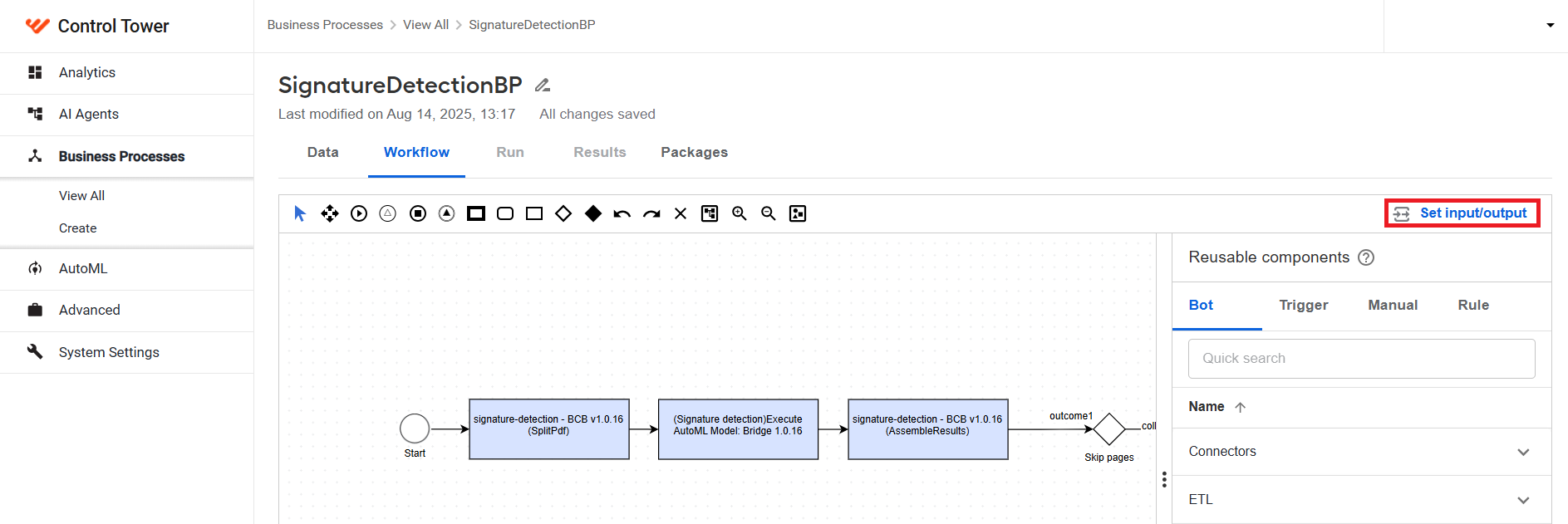The width and height of the screenshot is (1568, 524).
Task: Select the four-arrow move tool
Action: point(330,213)
